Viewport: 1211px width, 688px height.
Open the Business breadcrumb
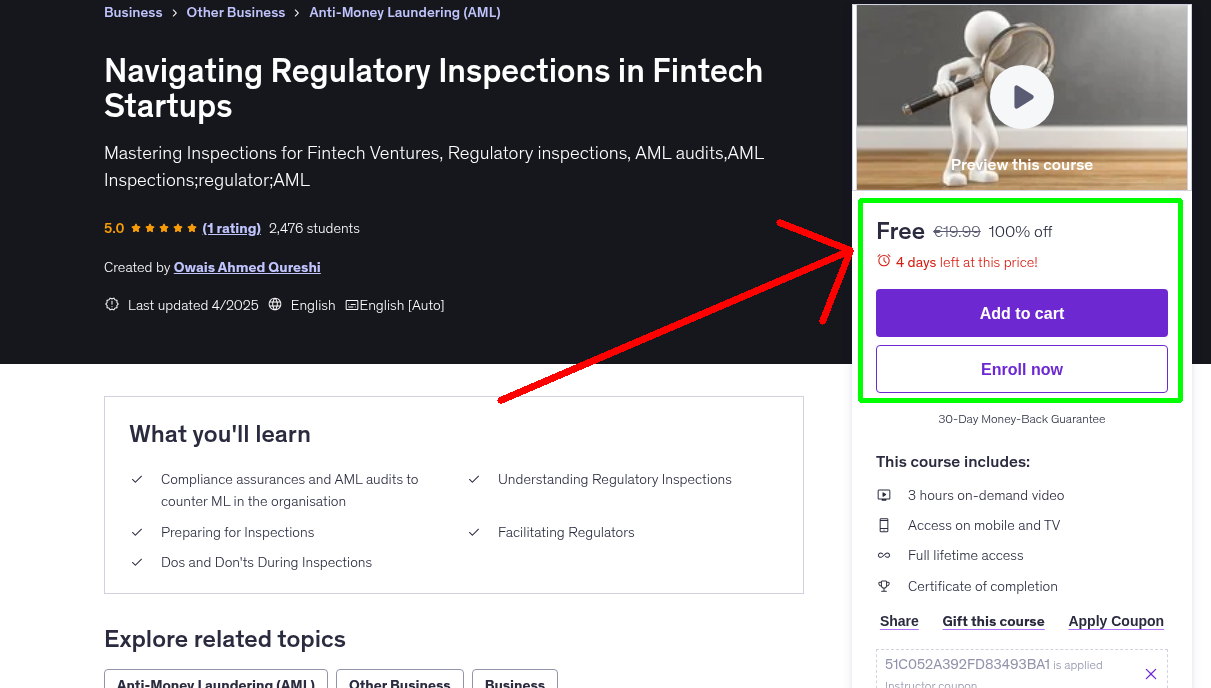tap(133, 13)
